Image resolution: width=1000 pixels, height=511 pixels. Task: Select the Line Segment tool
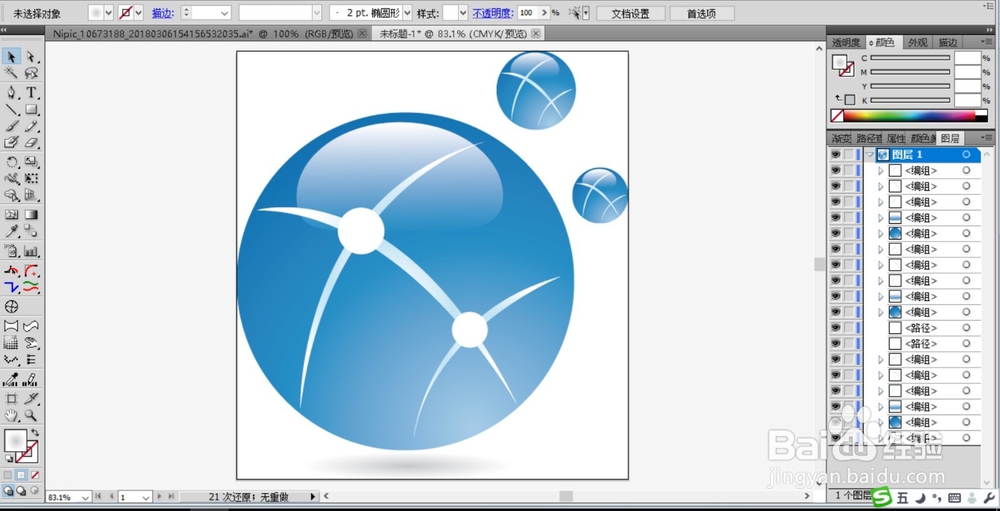click(x=11, y=110)
